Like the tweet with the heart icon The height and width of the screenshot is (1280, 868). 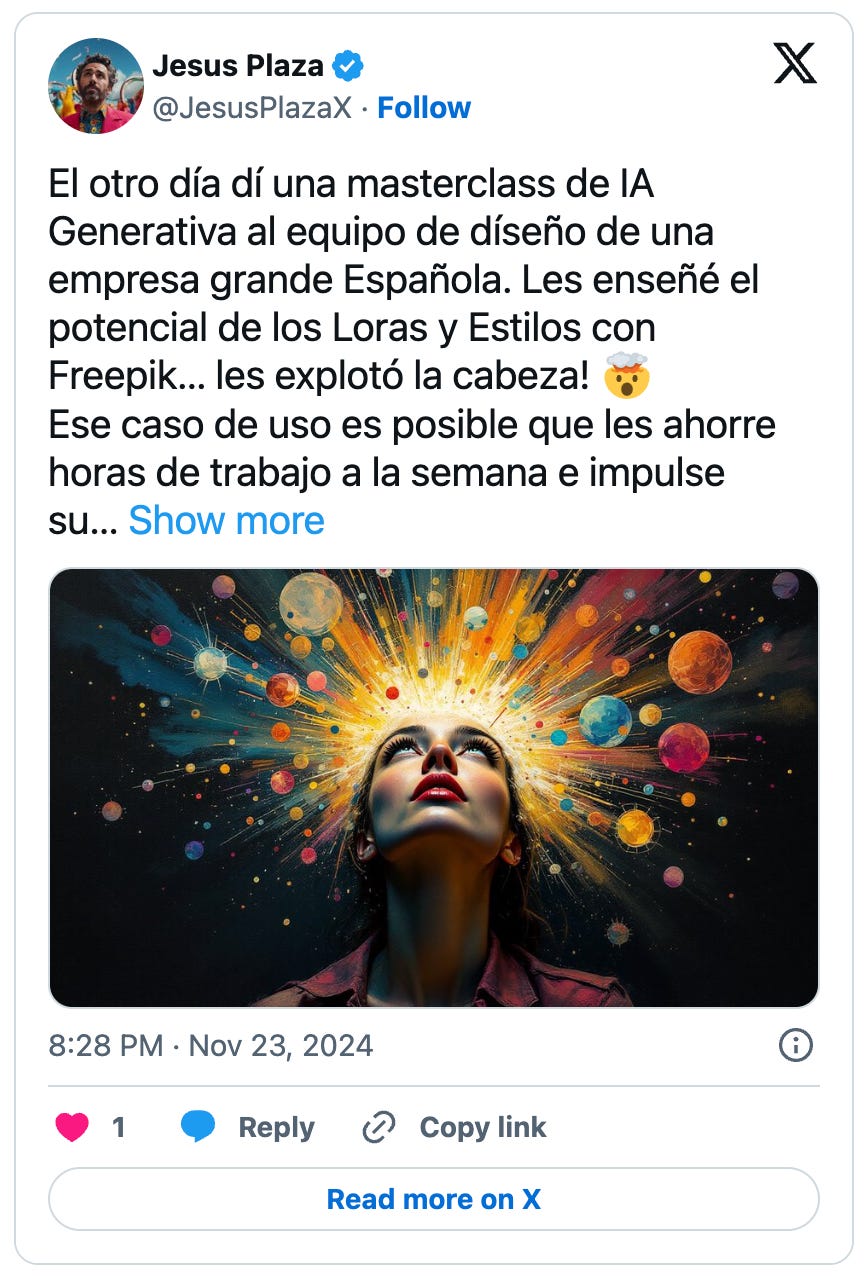click(x=71, y=1128)
